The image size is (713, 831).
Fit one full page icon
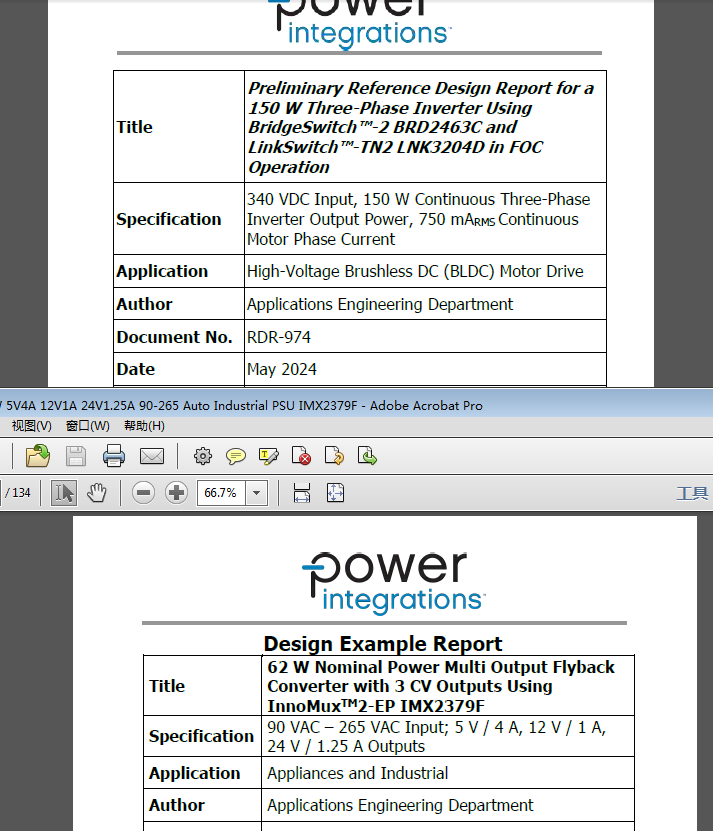tap(335, 493)
